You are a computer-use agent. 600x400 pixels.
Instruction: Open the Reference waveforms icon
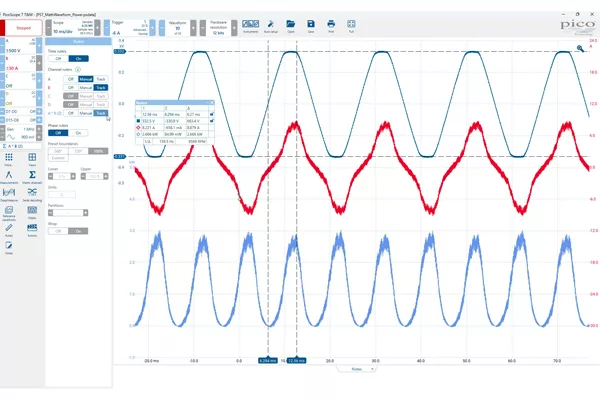tap(9, 213)
